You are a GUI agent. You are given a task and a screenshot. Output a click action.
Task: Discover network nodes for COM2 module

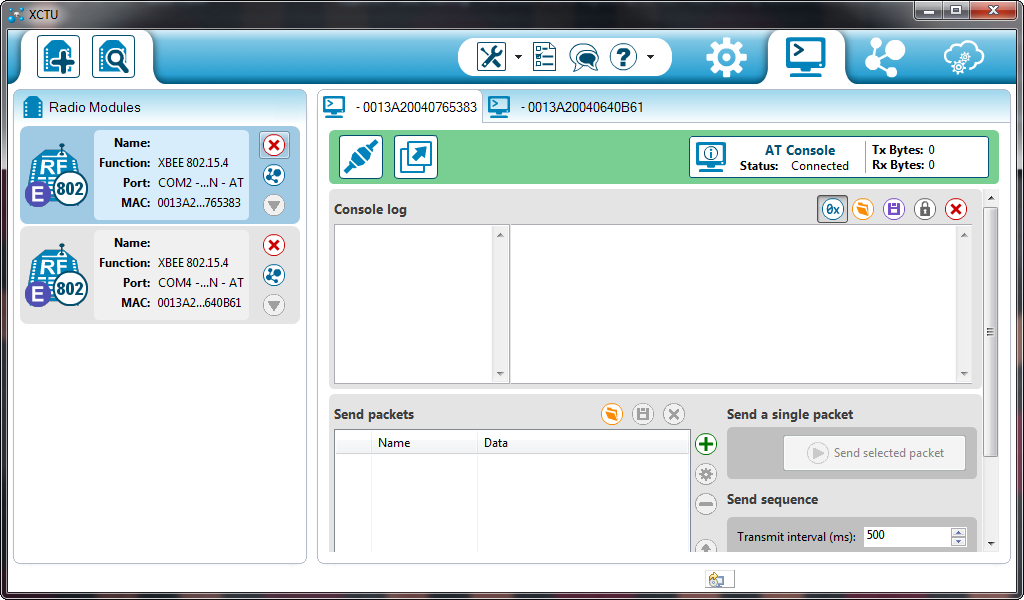click(274, 175)
